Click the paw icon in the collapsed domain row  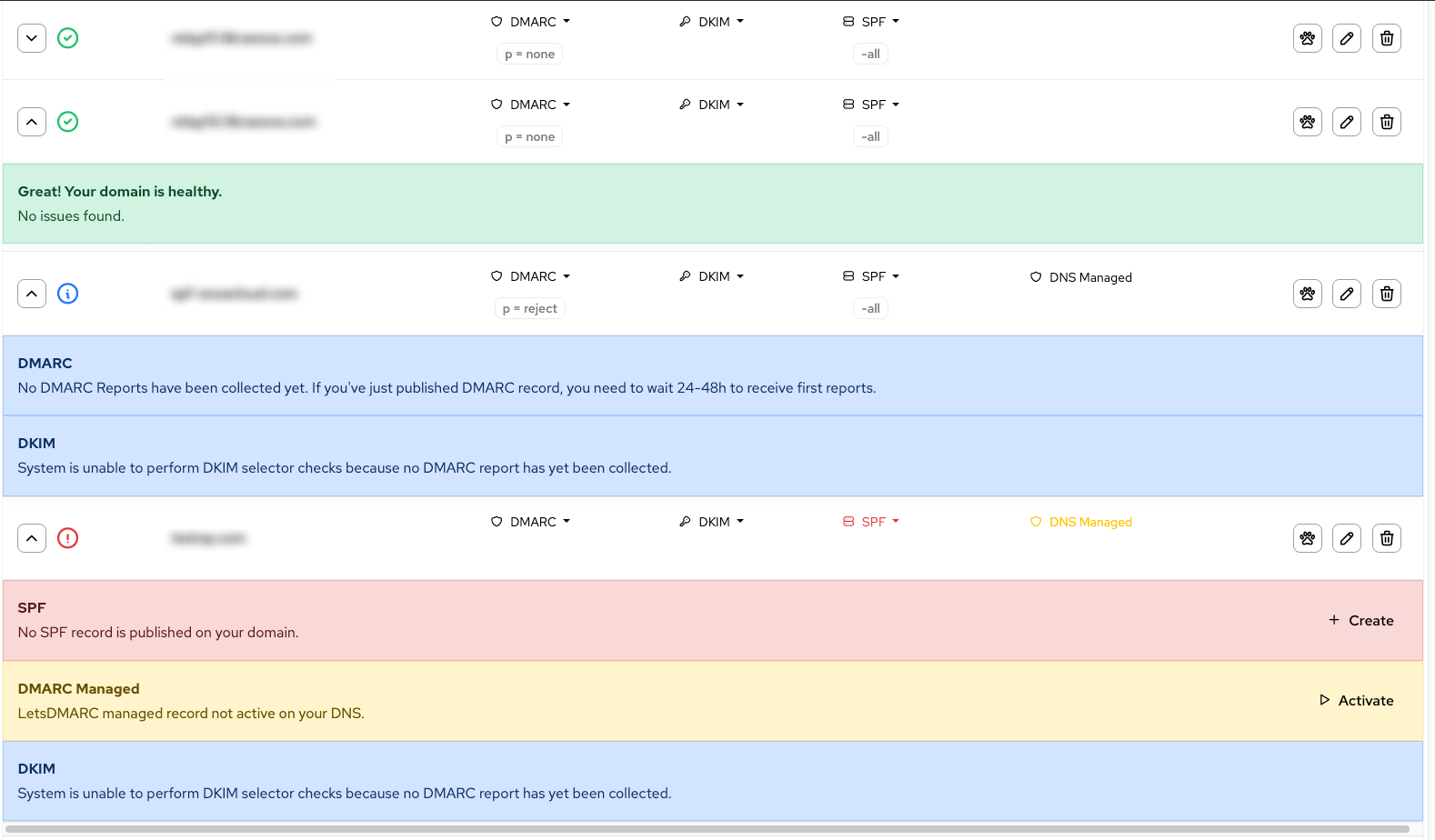(1308, 38)
